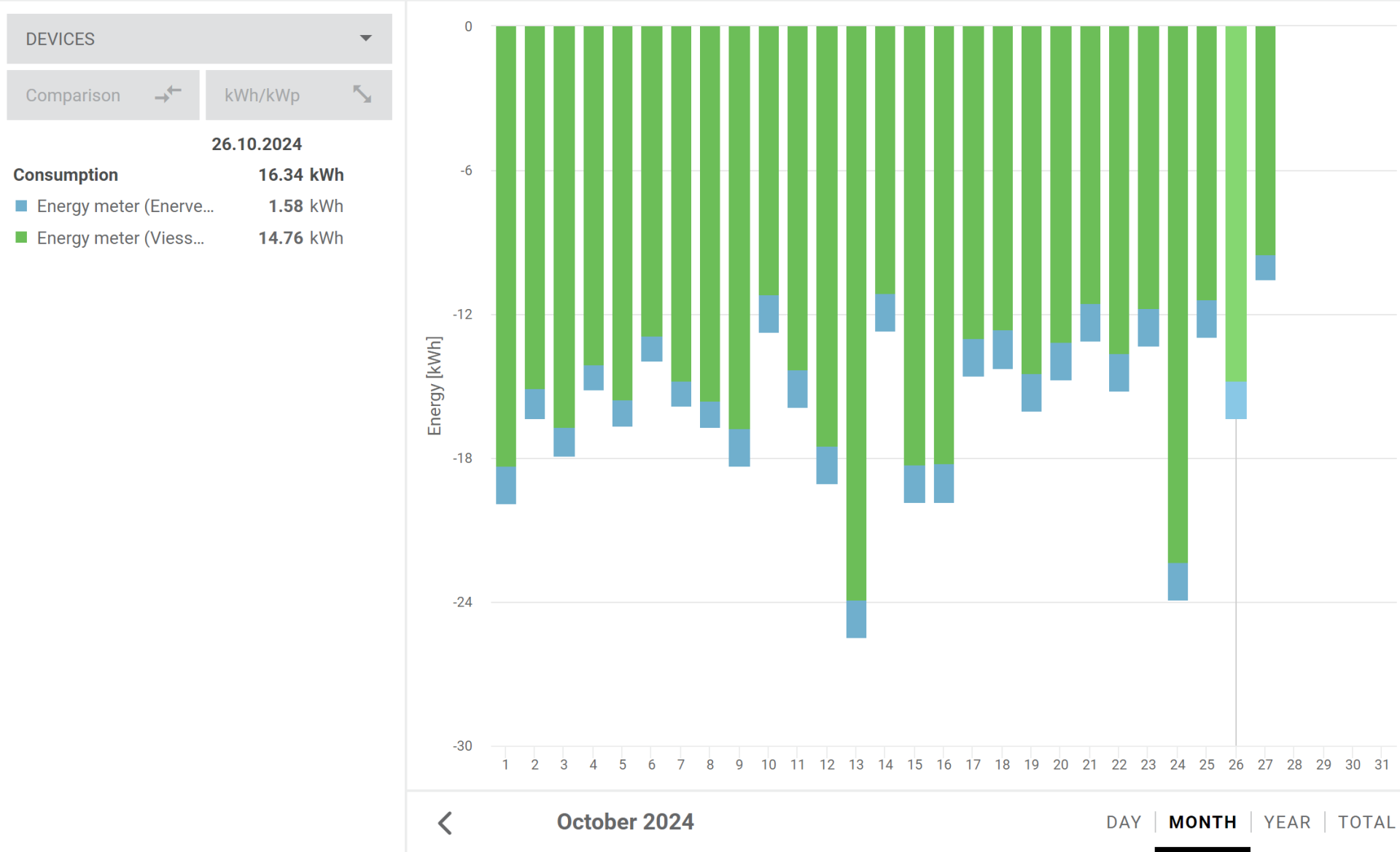Image resolution: width=1400 pixels, height=852 pixels.
Task: Click the kWh/kWp button label
Action: click(x=262, y=95)
